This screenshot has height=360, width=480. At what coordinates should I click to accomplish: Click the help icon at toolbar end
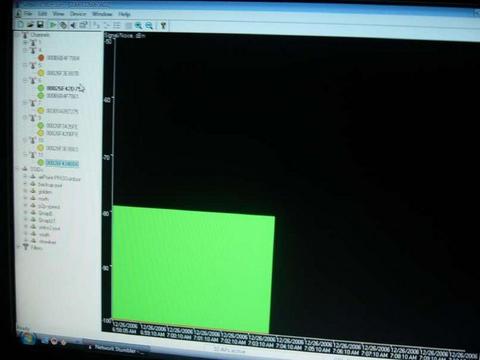163,26
